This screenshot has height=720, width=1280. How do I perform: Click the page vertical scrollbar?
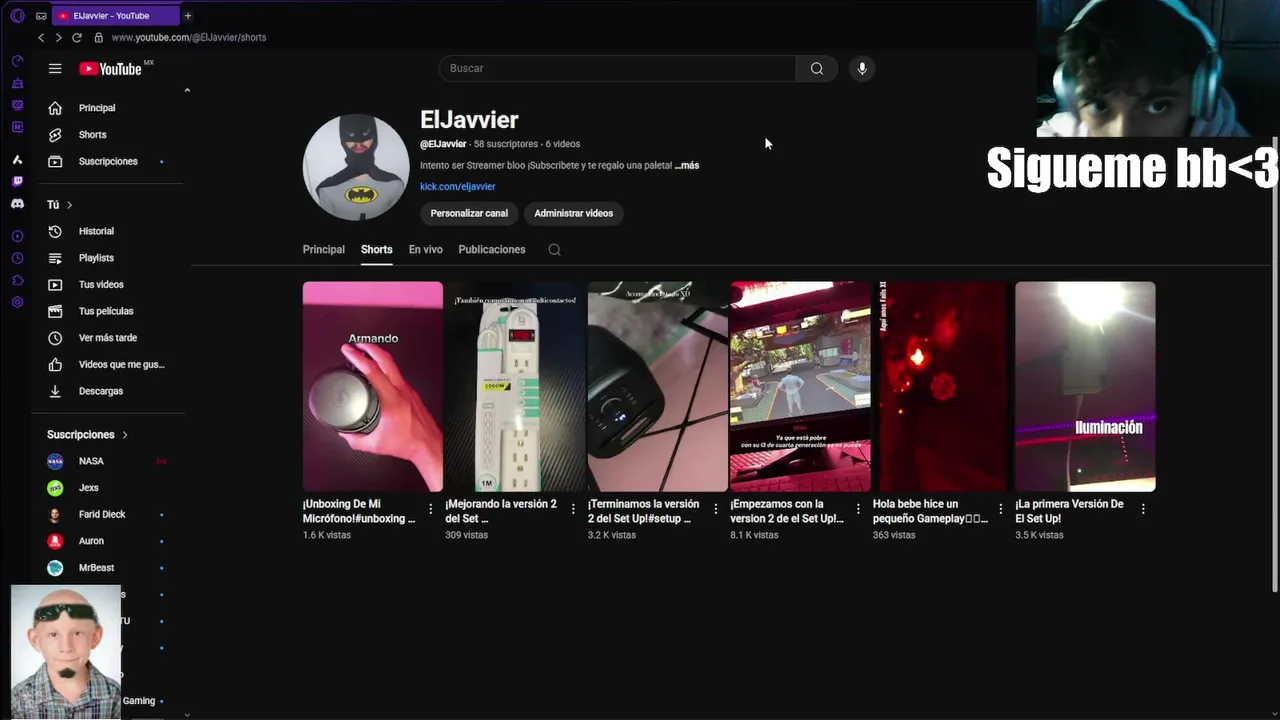(x=1274, y=365)
